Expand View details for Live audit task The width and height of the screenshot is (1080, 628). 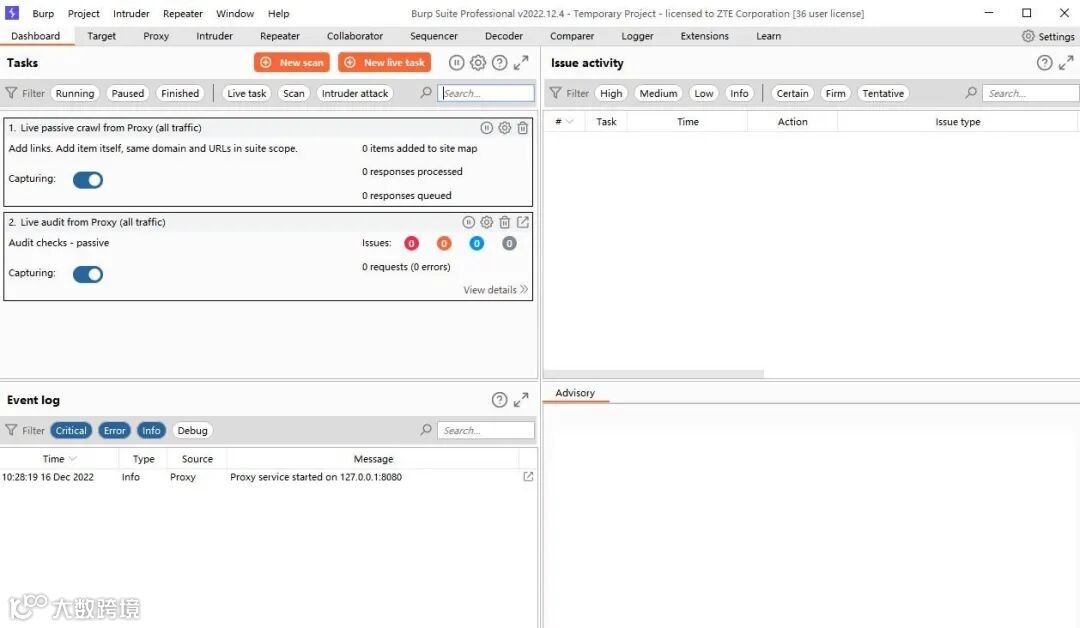[x=495, y=290]
